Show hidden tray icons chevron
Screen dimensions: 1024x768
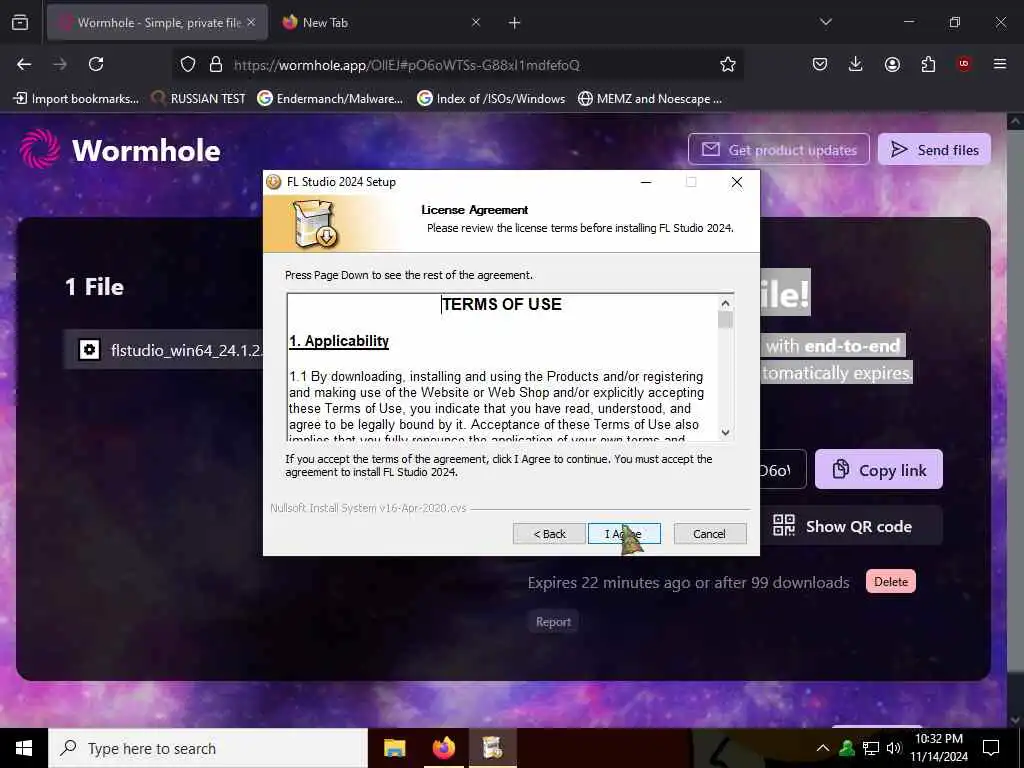coord(822,748)
